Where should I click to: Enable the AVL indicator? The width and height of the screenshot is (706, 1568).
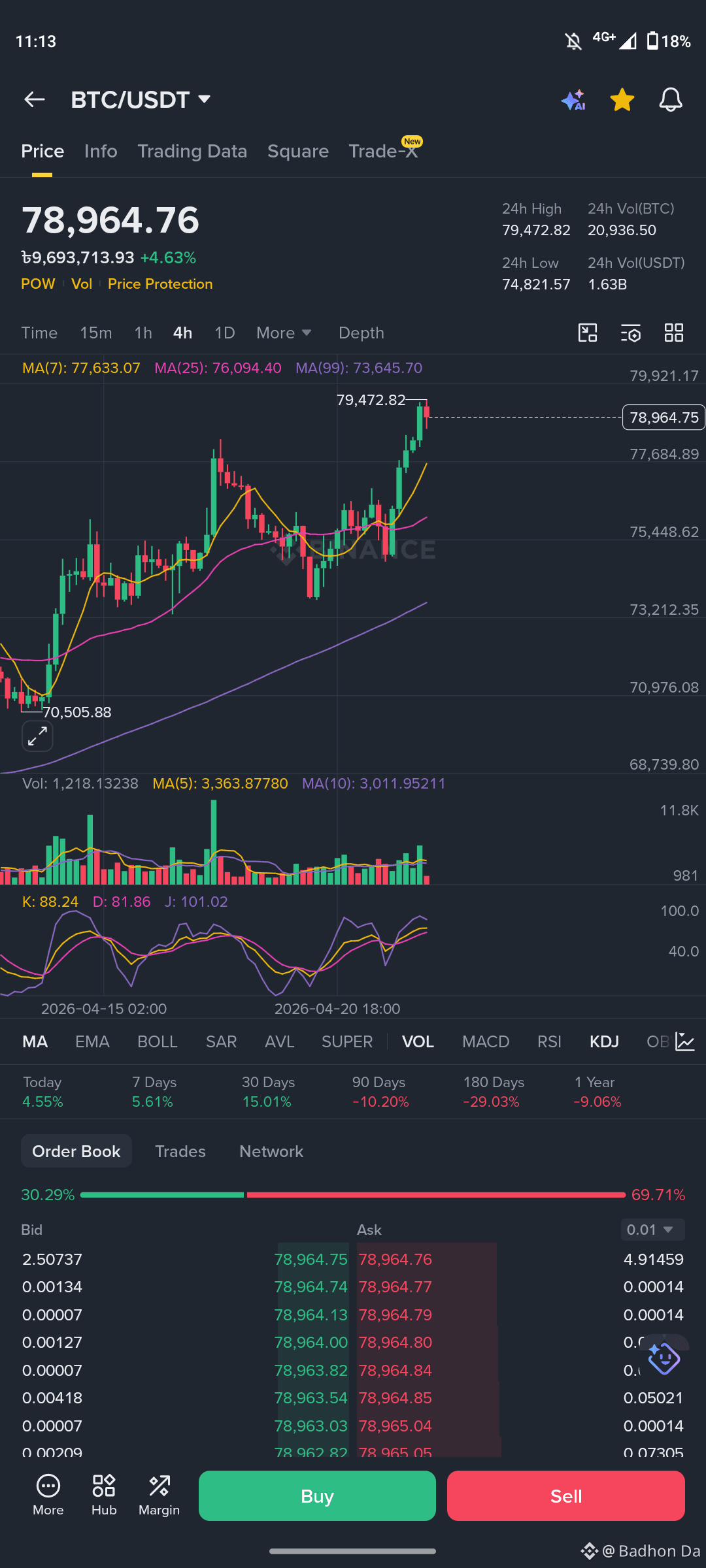click(279, 1041)
